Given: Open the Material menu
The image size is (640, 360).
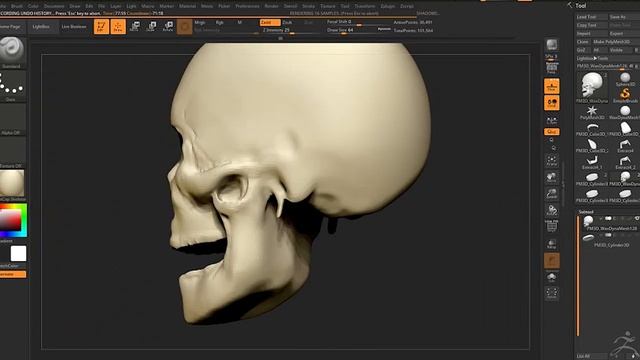Looking at the screenshot, I should [187, 6].
